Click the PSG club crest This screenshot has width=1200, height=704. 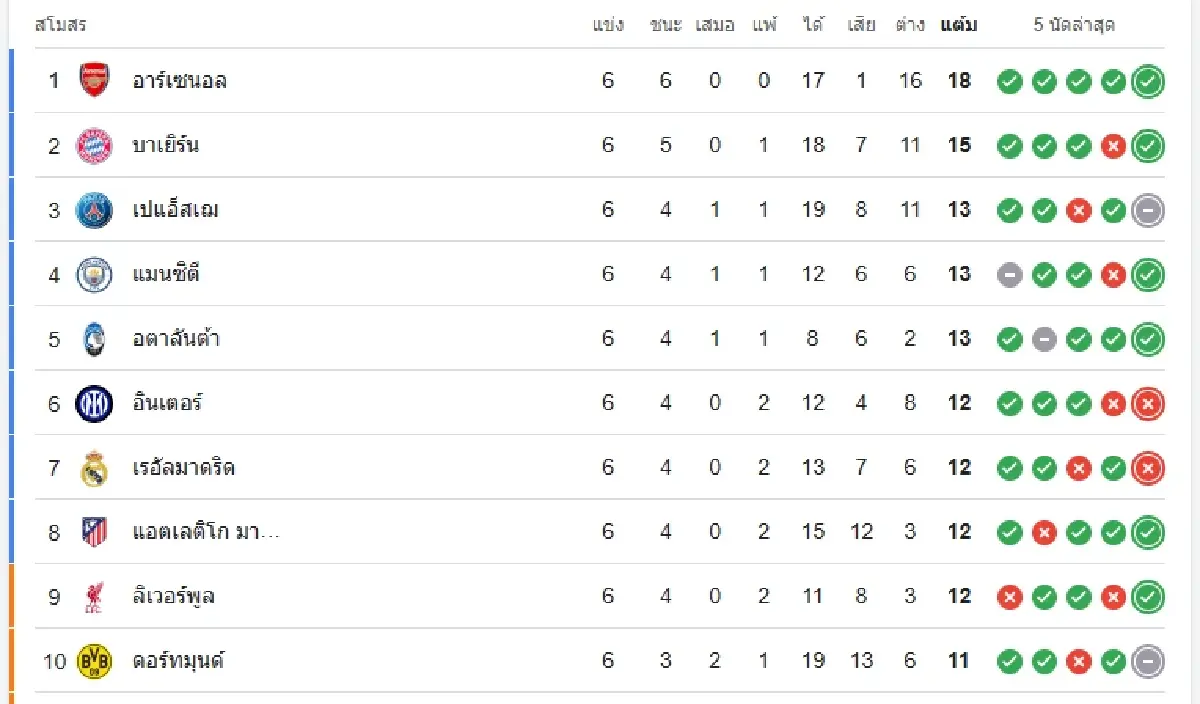pyautogui.click(x=94, y=210)
